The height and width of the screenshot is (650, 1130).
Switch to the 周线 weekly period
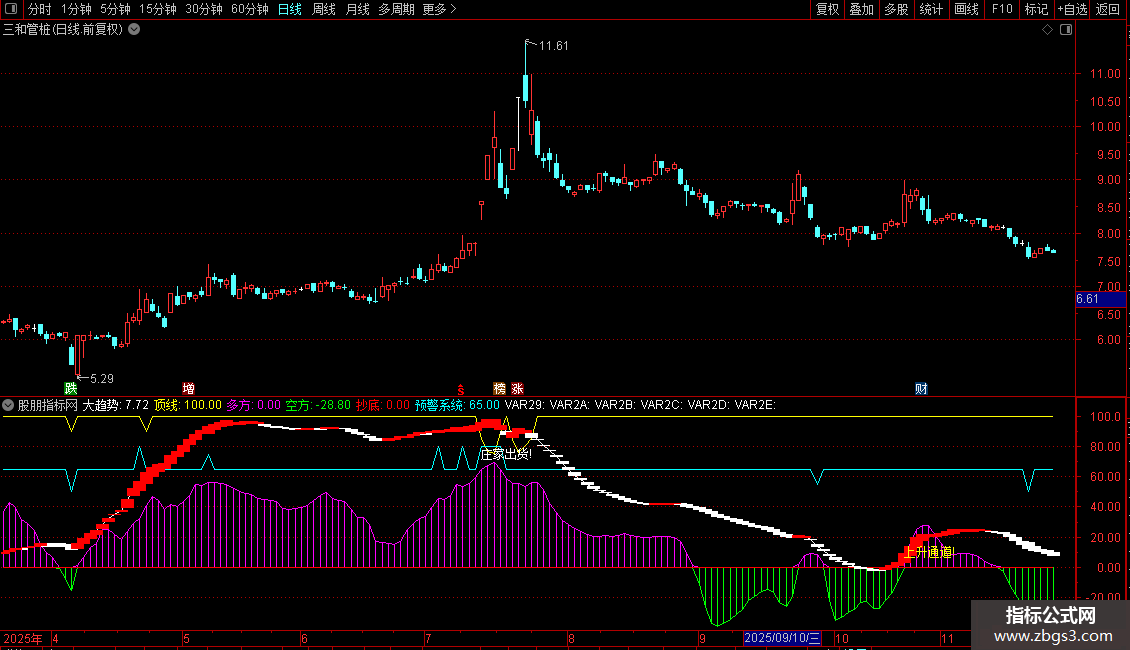[324, 9]
